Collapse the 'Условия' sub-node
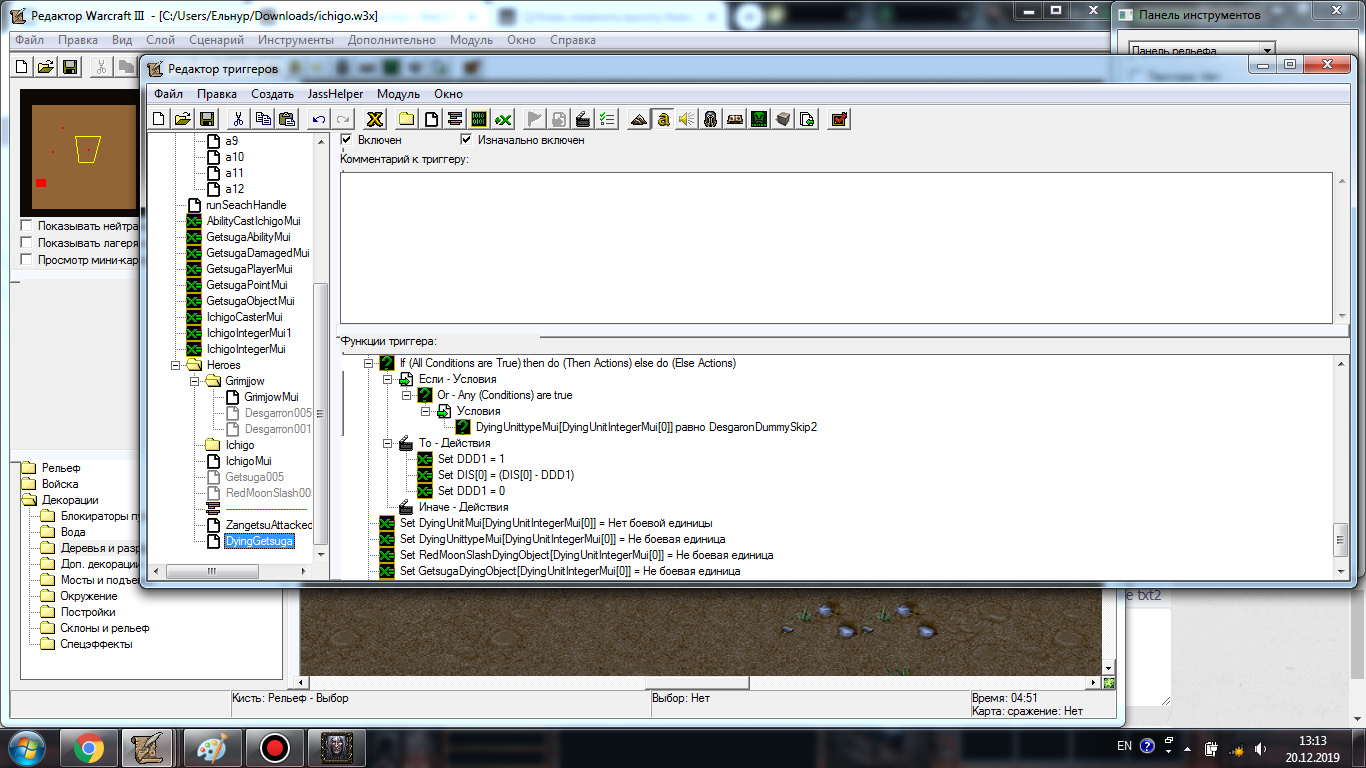The image size is (1366, 768). [426, 411]
